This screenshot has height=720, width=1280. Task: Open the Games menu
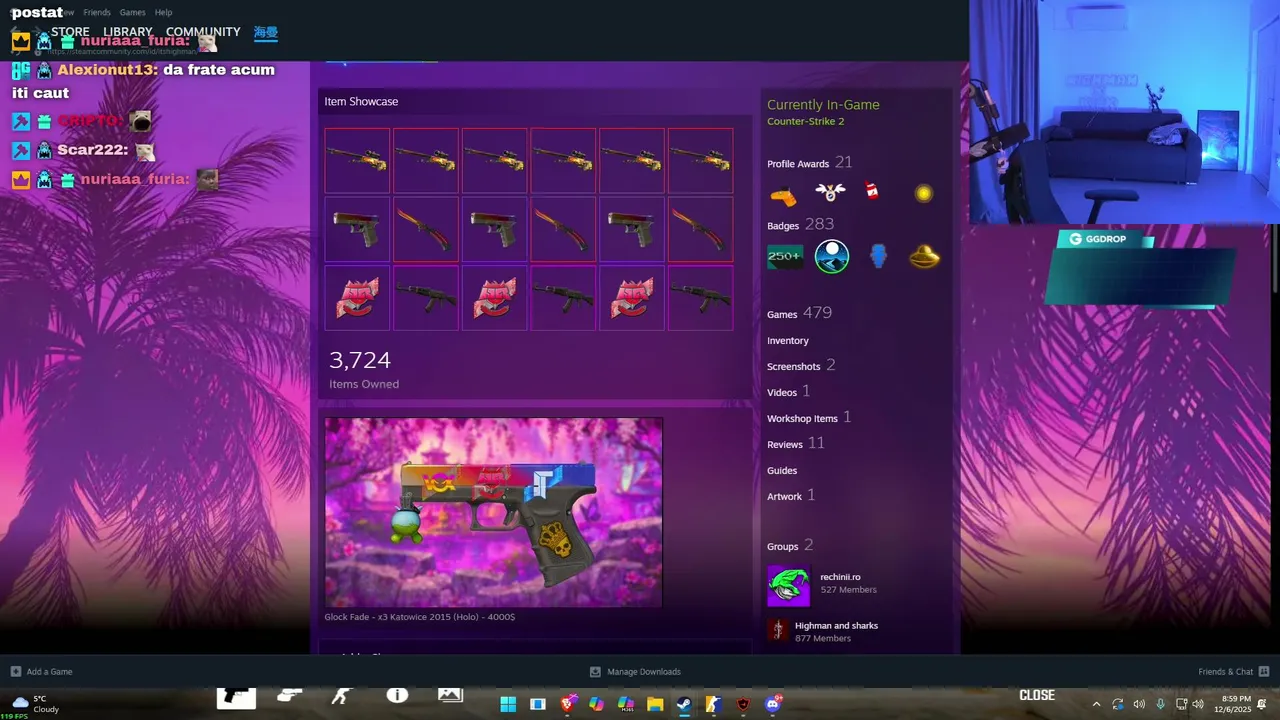(132, 12)
